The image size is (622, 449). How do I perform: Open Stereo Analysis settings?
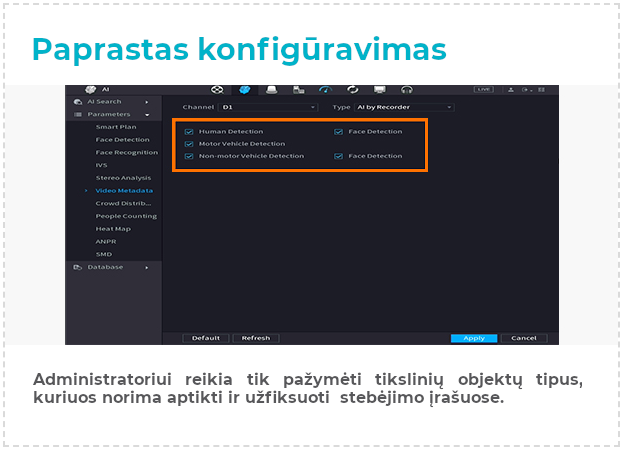click(x=123, y=178)
